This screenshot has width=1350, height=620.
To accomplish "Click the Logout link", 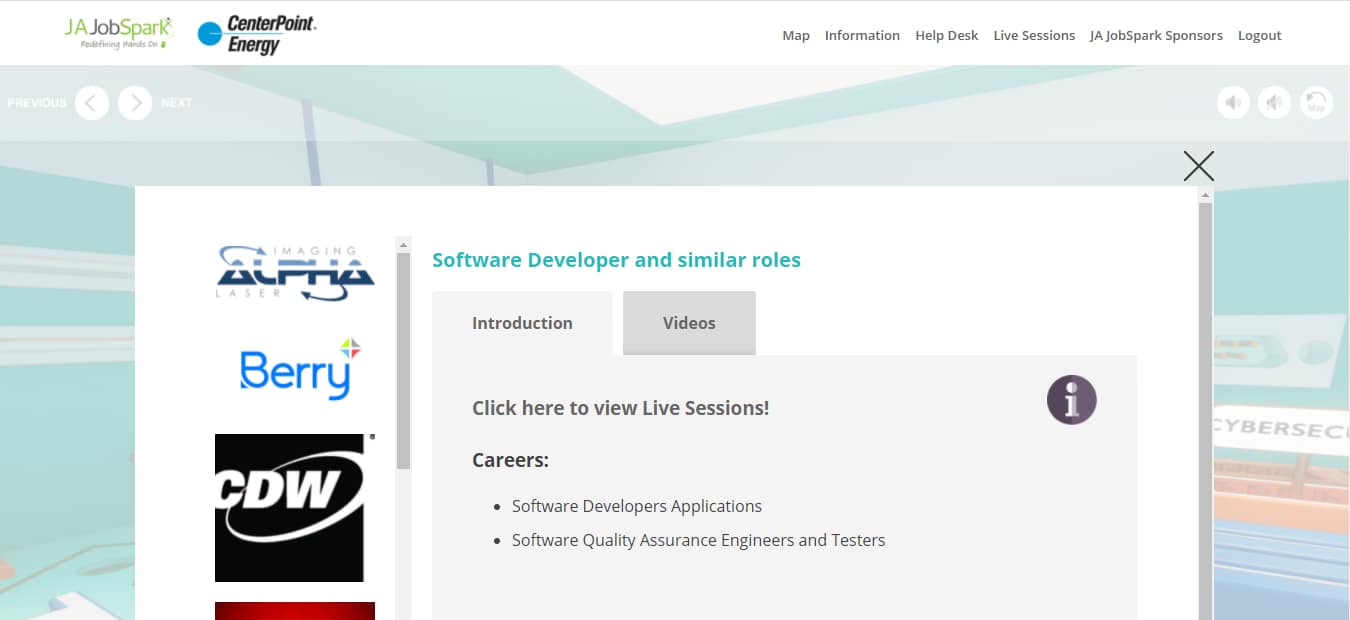I will pyautogui.click(x=1259, y=35).
